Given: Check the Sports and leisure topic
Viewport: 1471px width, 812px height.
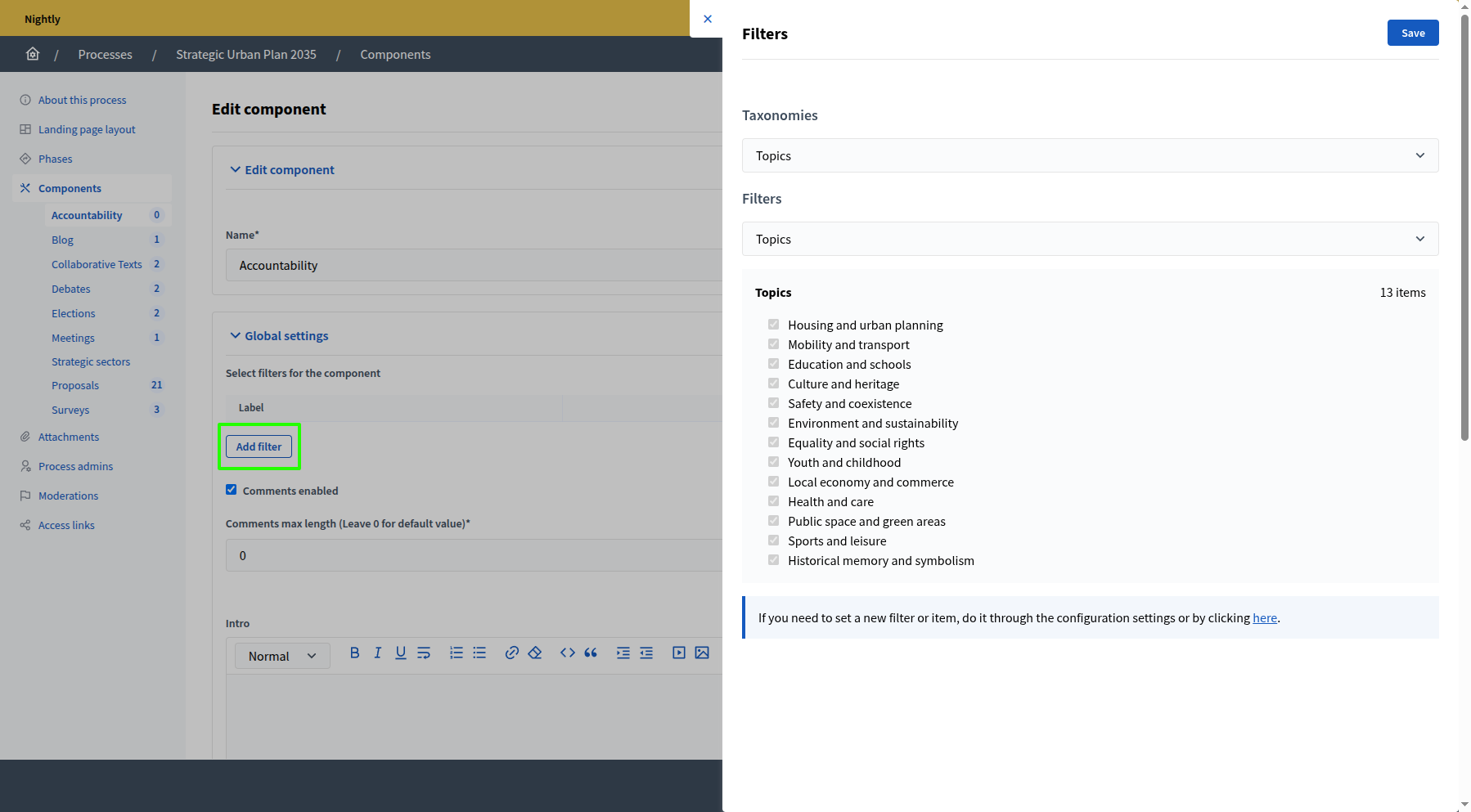Looking at the screenshot, I should coord(773,540).
